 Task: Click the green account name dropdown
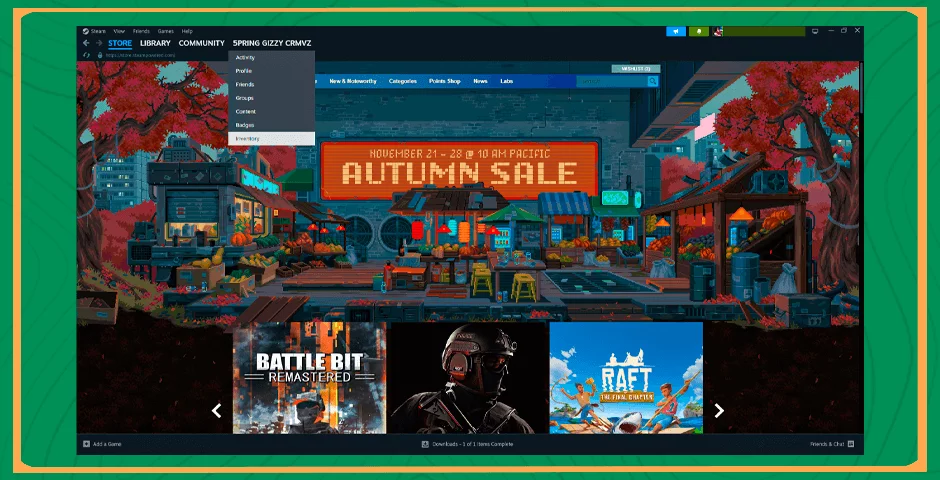point(764,31)
